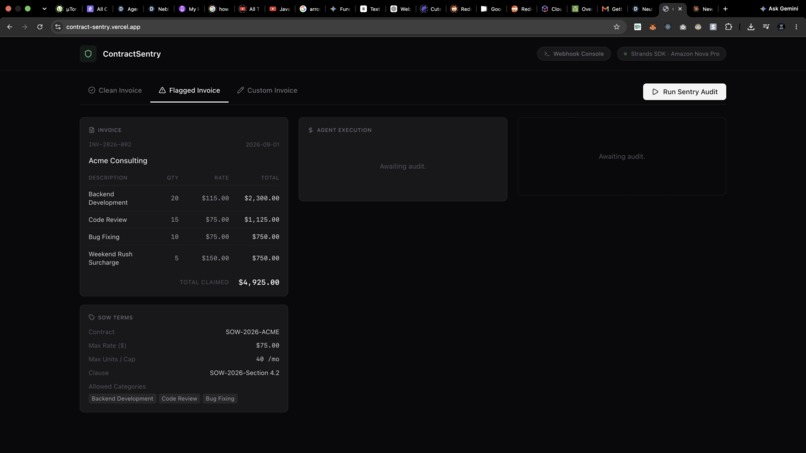Click the Code Review line item row
This screenshot has width=806, height=453.
(184, 220)
